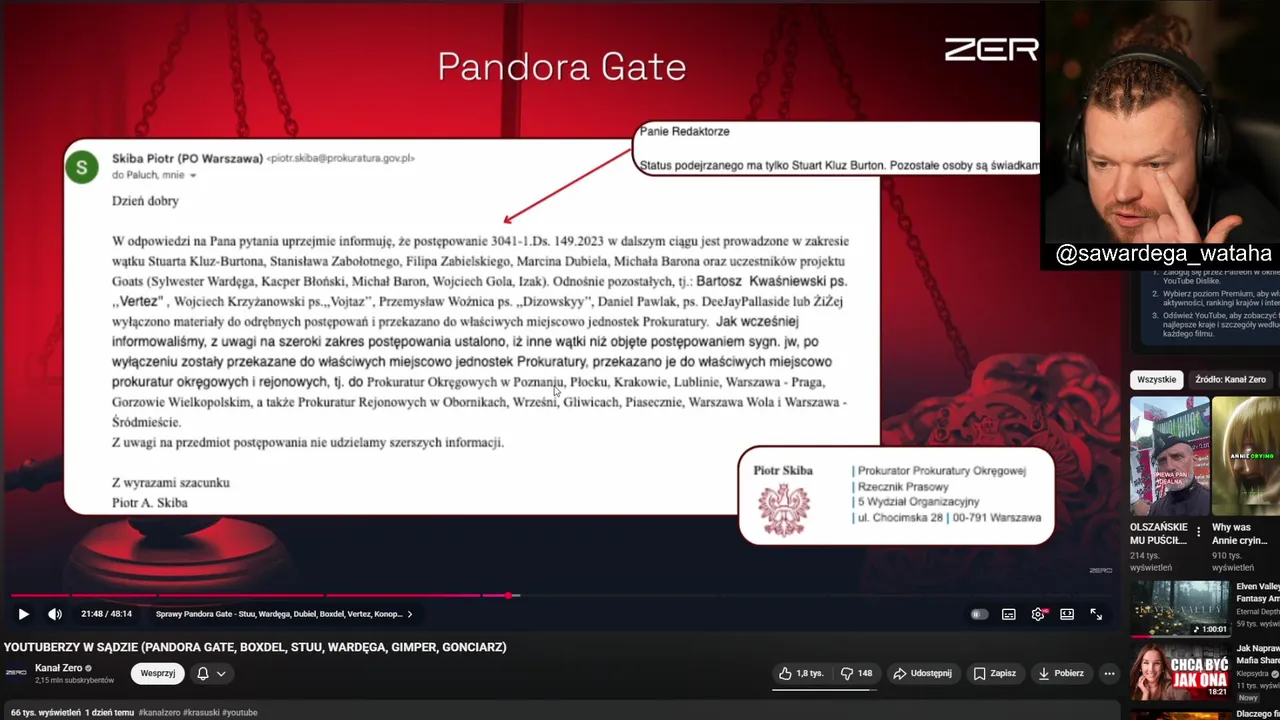1280x720 pixels.
Task: Open more actions three-dot menu
Action: click(1108, 673)
